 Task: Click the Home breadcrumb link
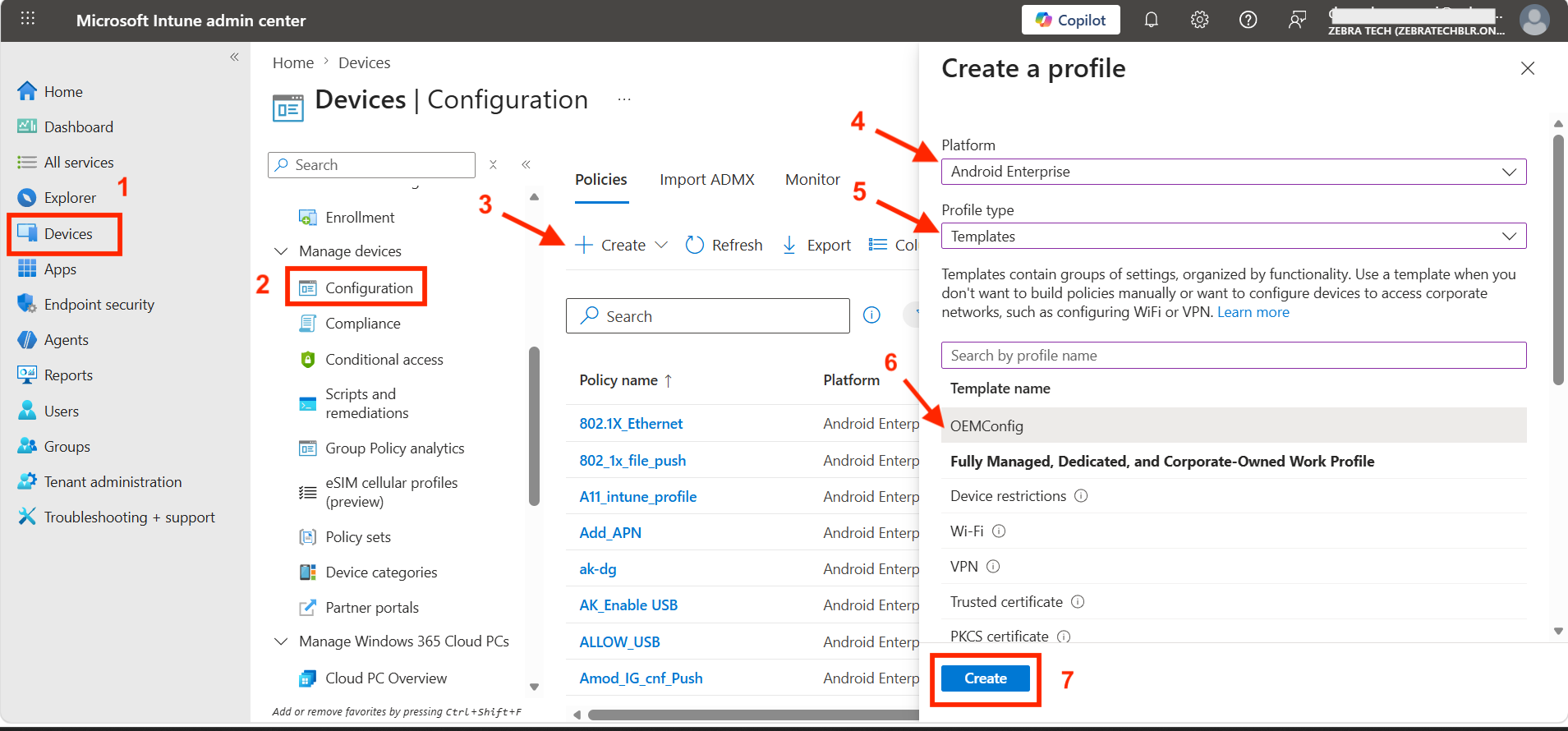pyautogui.click(x=293, y=62)
